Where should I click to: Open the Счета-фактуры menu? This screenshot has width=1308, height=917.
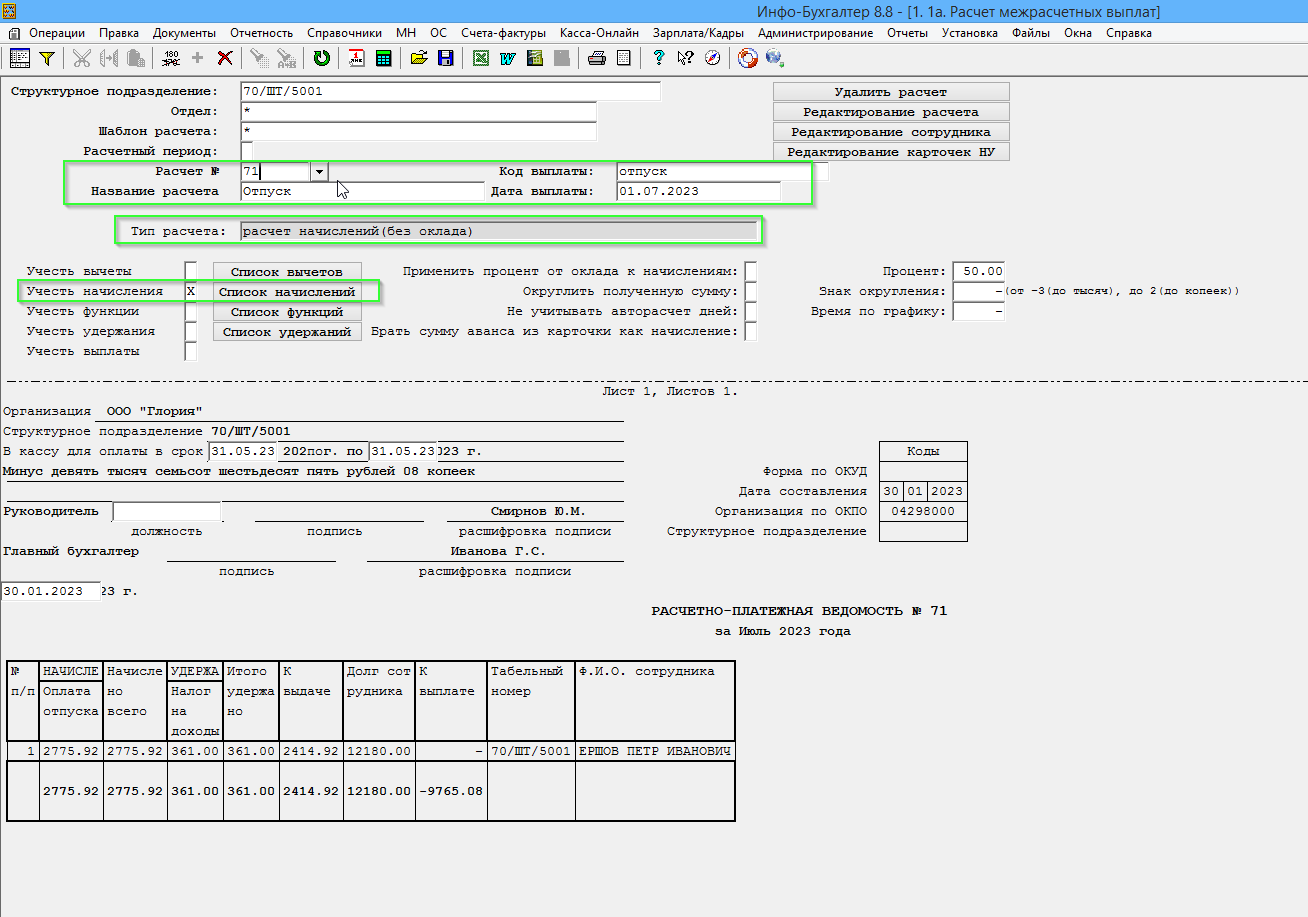[504, 33]
